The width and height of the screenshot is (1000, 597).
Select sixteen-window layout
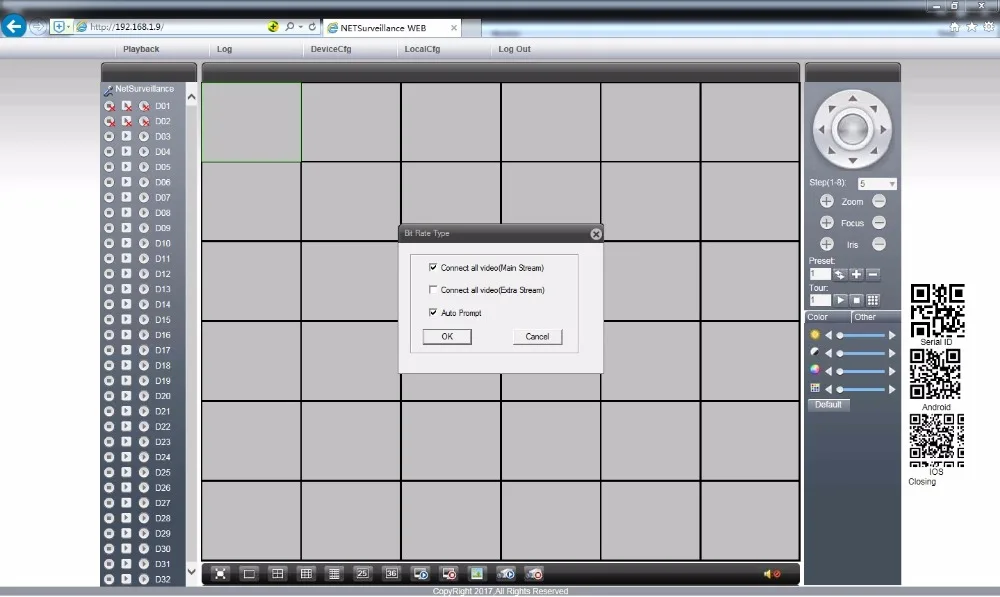(x=334, y=573)
